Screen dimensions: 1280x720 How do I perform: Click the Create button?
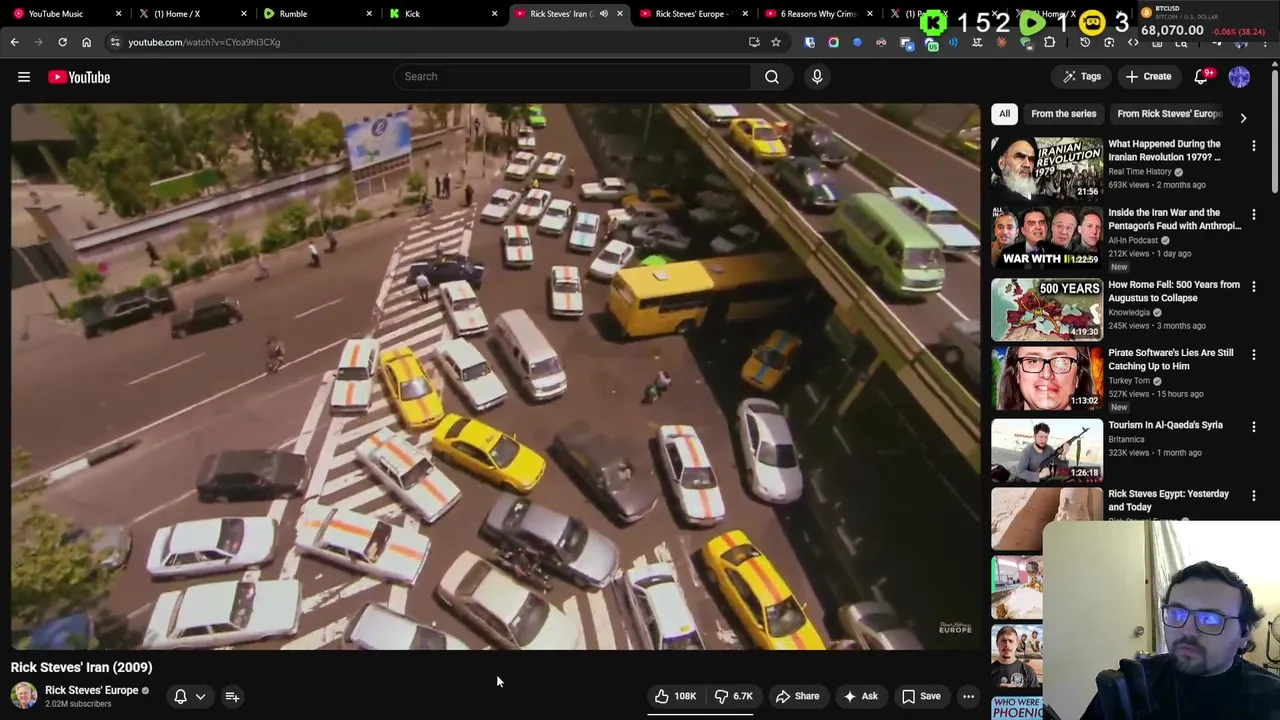tap(1148, 77)
